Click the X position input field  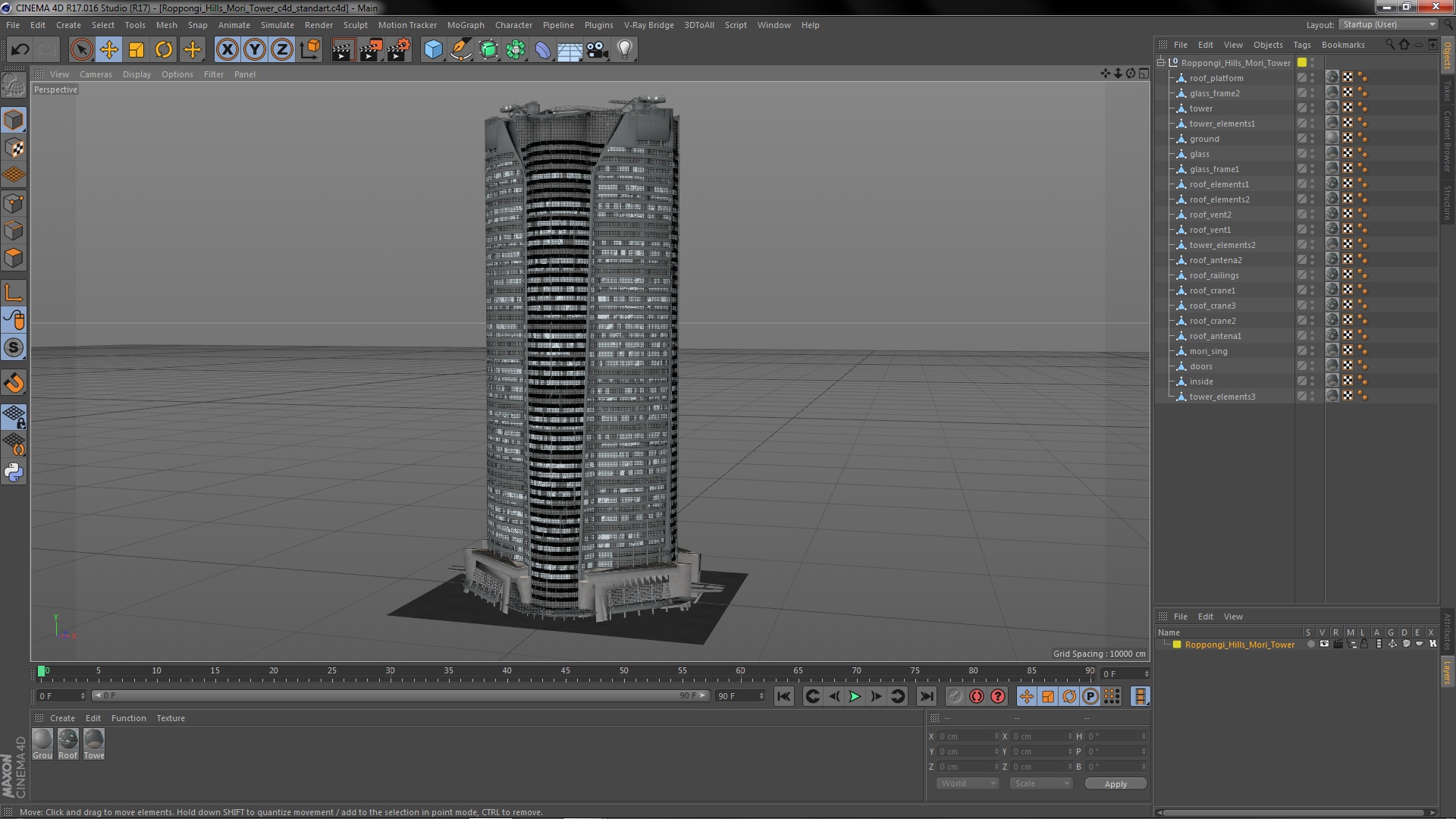[x=966, y=736]
